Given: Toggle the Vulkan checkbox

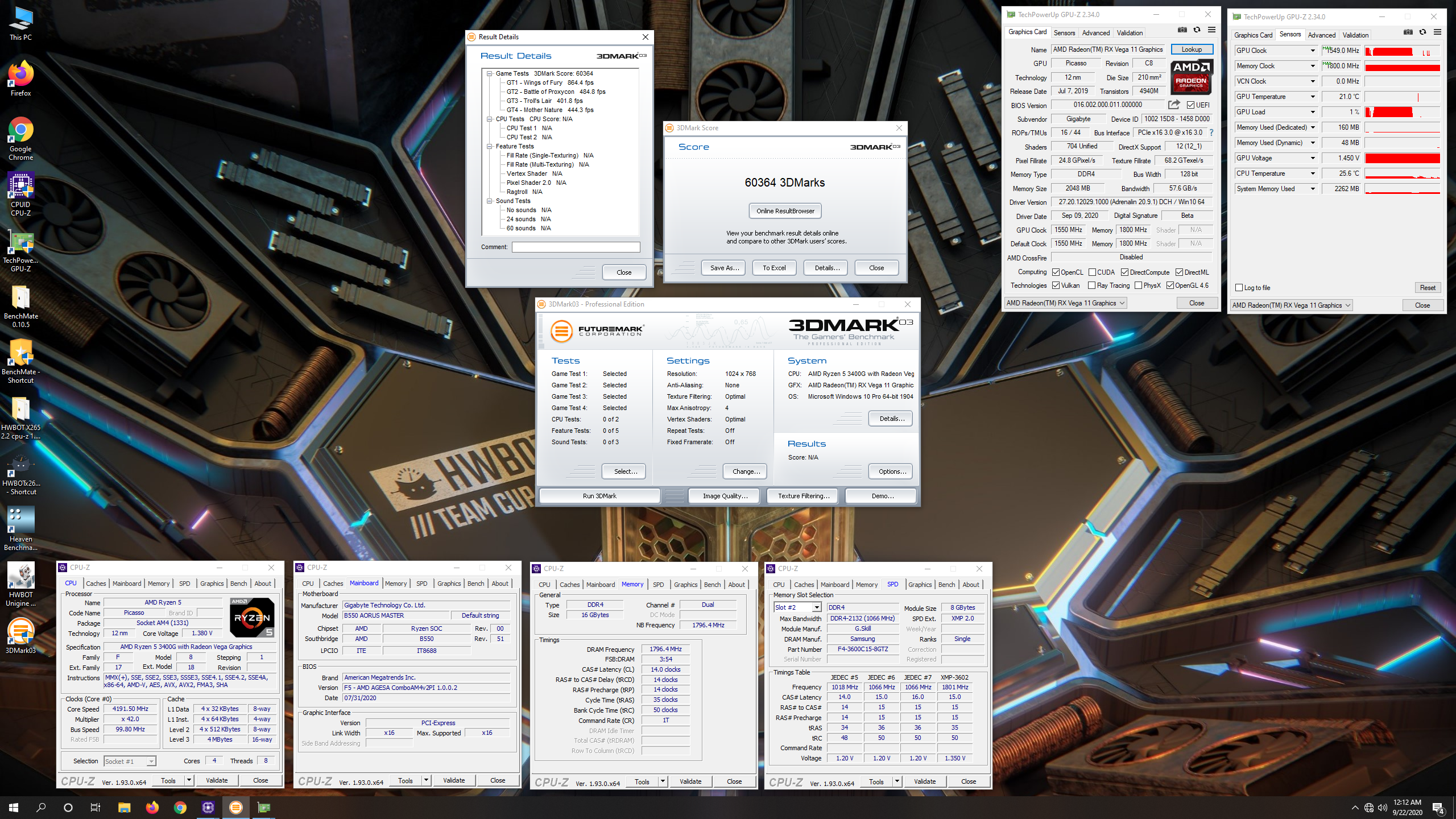Looking at the screenshot, I should pyautogui.click(x=1056, y=286).
